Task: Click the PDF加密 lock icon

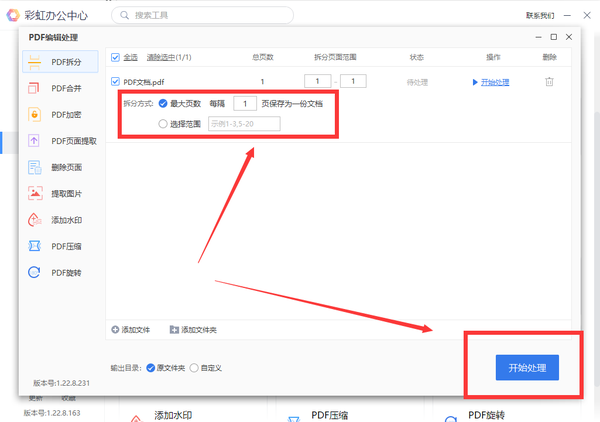Action: pos(34,115)
